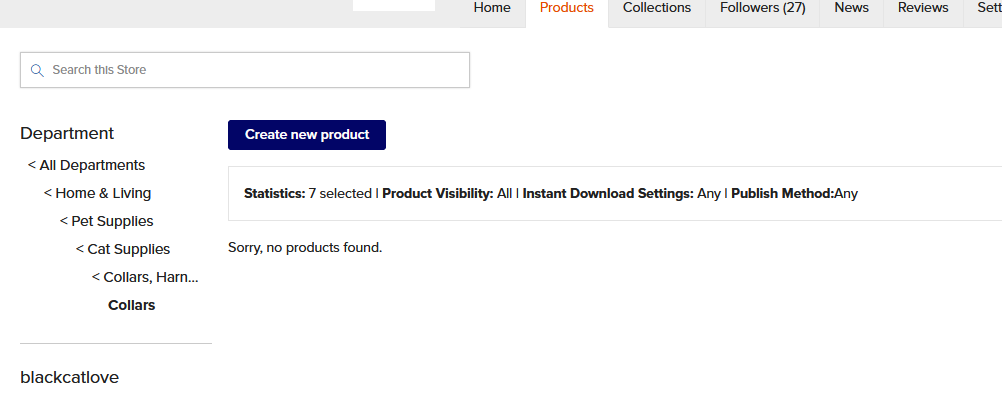This screenshot has height=394, width=1002.
Task: View the Followers (27) tab
Action: coord(762,8)
